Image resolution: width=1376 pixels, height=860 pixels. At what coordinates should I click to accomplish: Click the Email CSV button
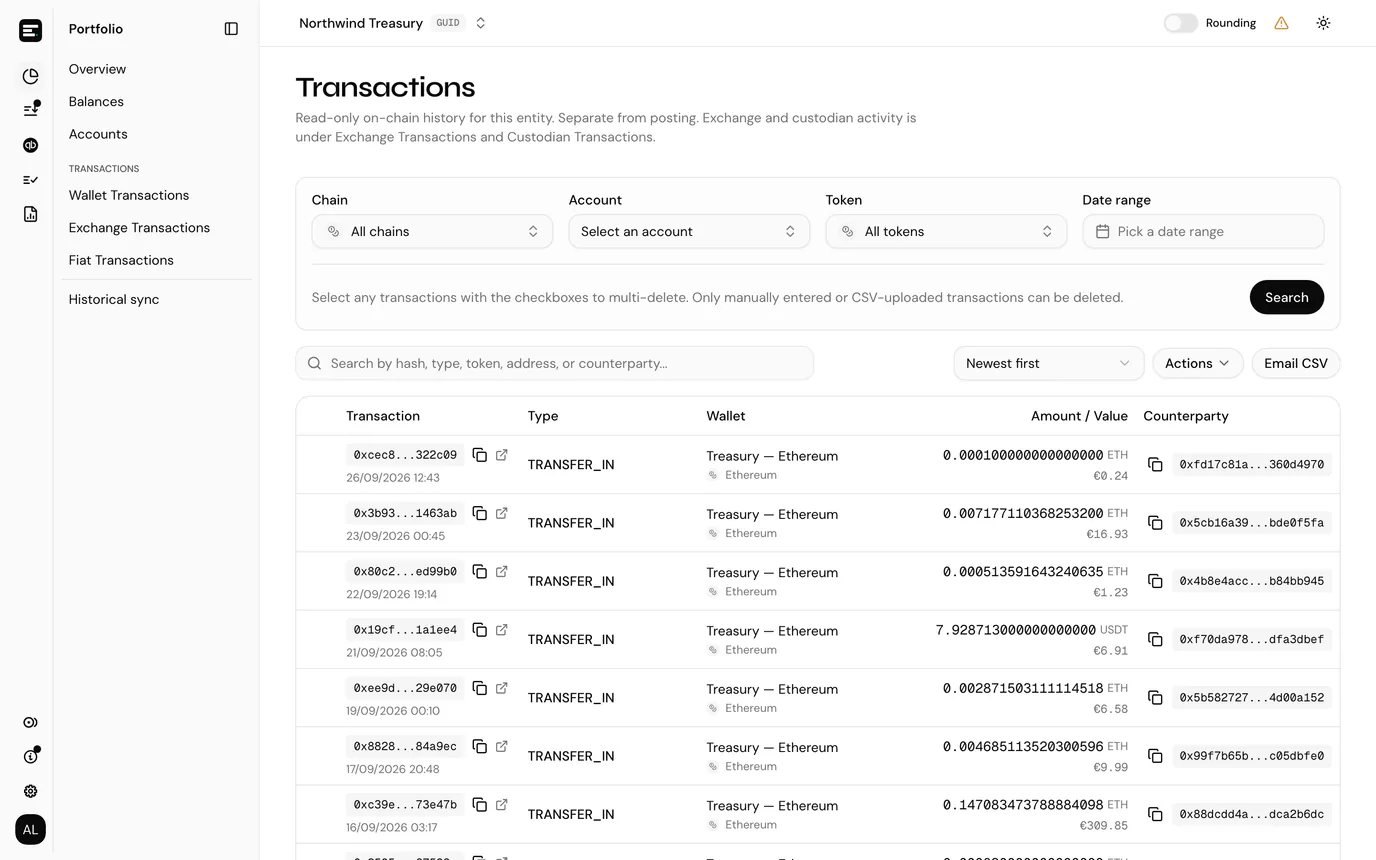[1295, 363]
